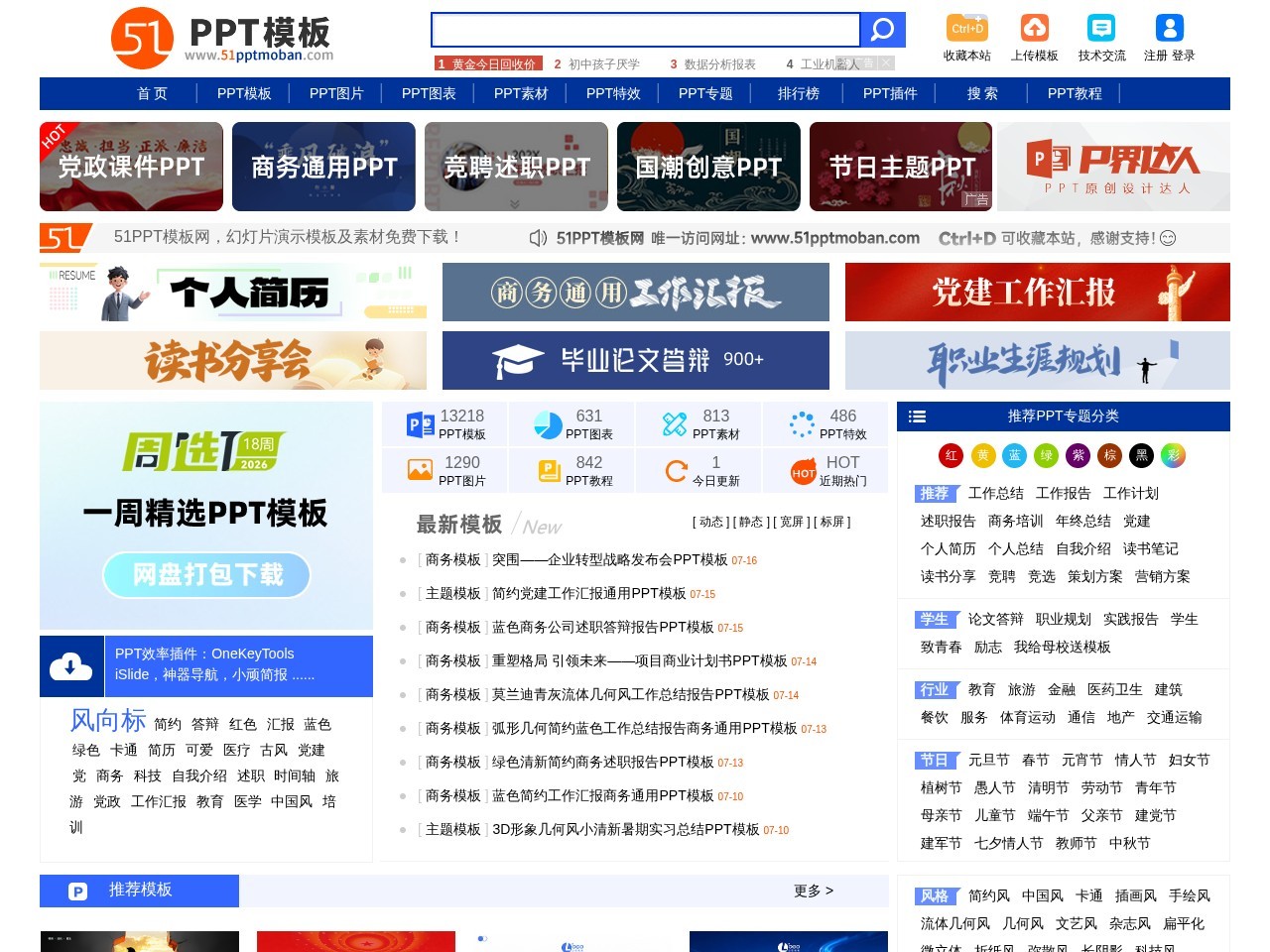The width and height of the screenshot is (1270, 952).
Task: Open the 486 PPT特效 icon
Action: tap(802, 424)
